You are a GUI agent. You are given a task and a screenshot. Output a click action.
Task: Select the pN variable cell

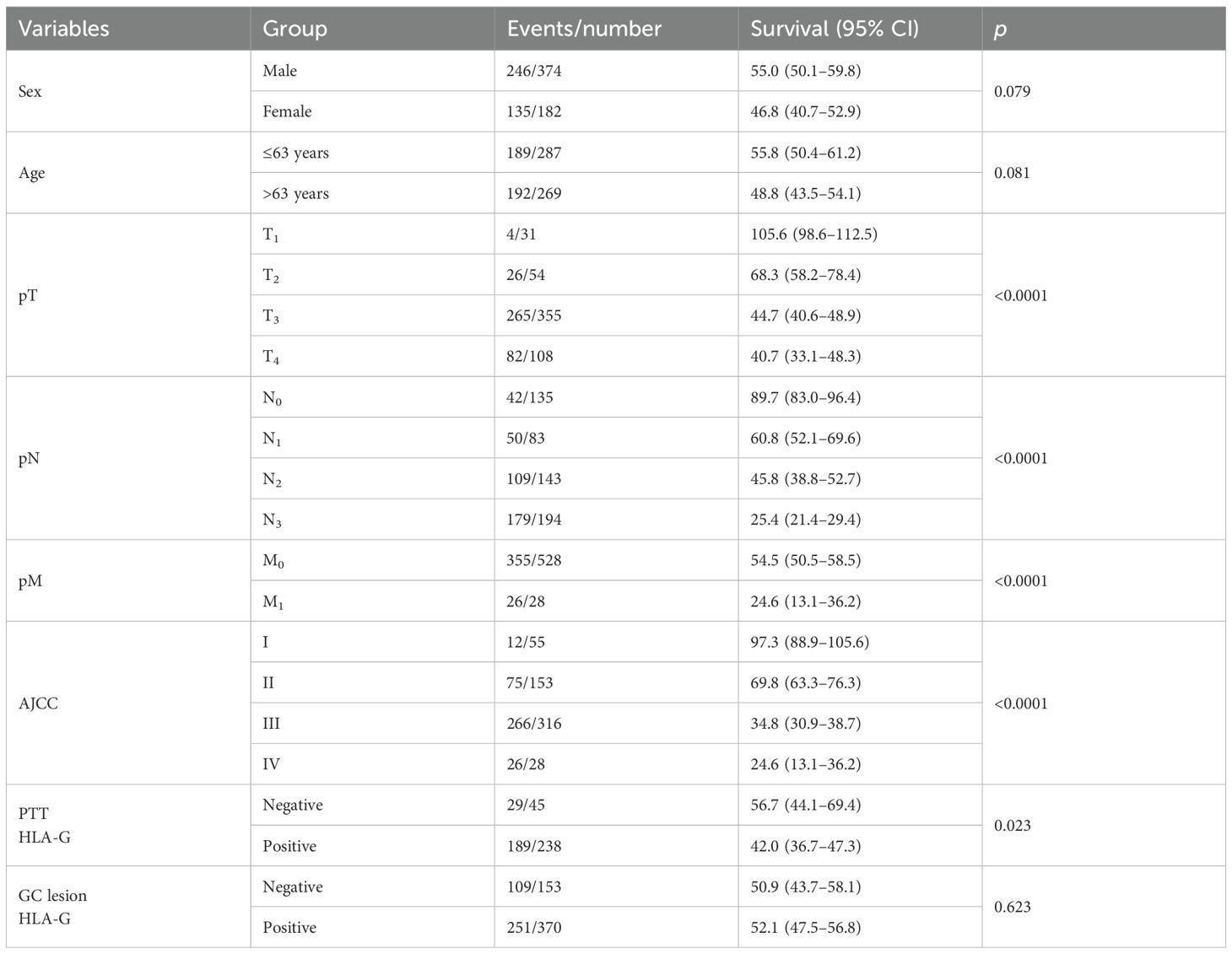[x=30, y=459]
